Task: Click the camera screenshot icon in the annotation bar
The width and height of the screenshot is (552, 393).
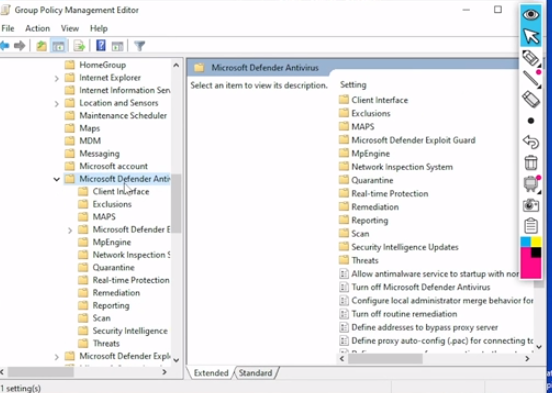Action: (x=531, y=205)
